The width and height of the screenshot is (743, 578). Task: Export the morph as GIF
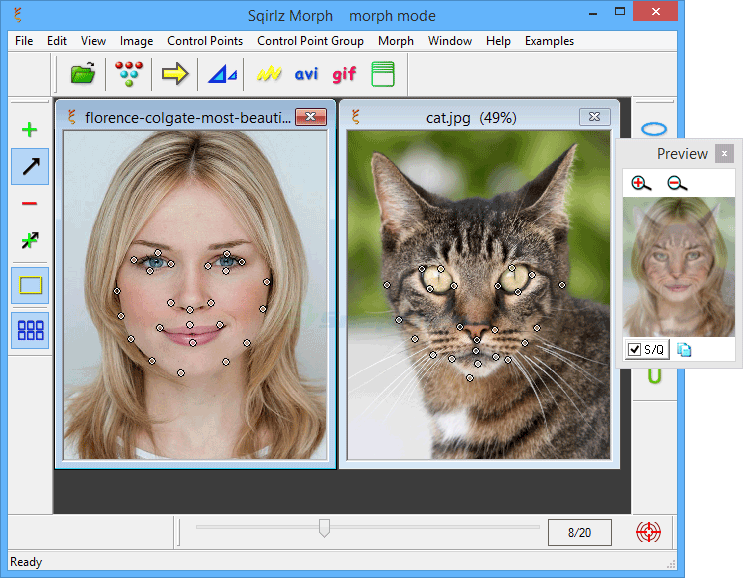pyautogui.click(x=344, y=74)
